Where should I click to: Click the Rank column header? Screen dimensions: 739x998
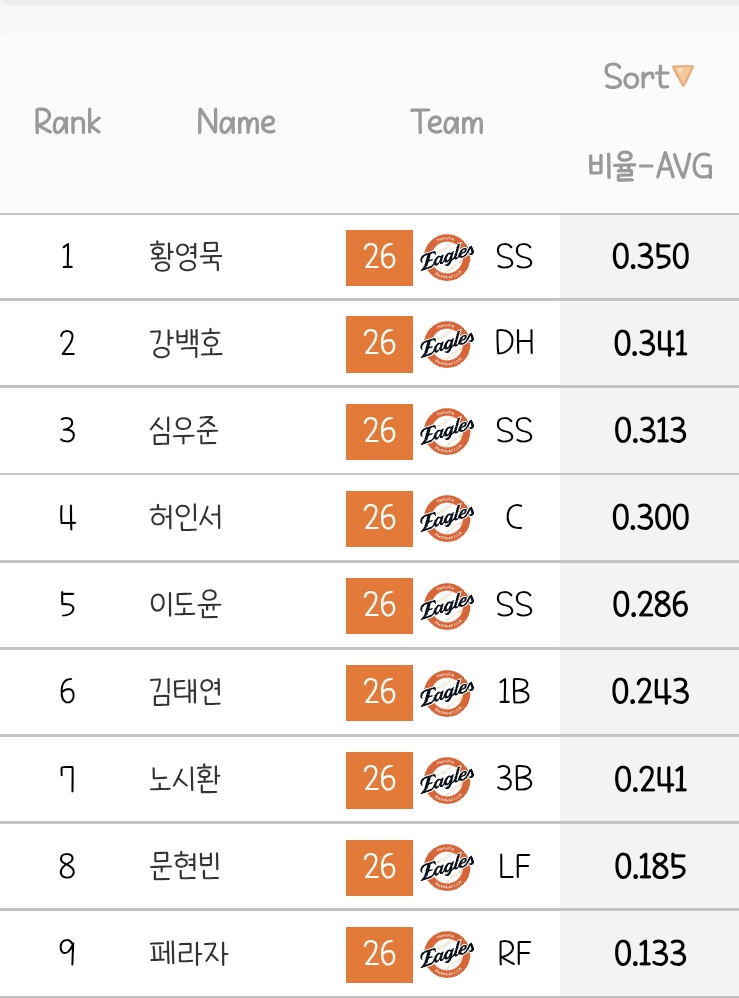pos(67,122)
